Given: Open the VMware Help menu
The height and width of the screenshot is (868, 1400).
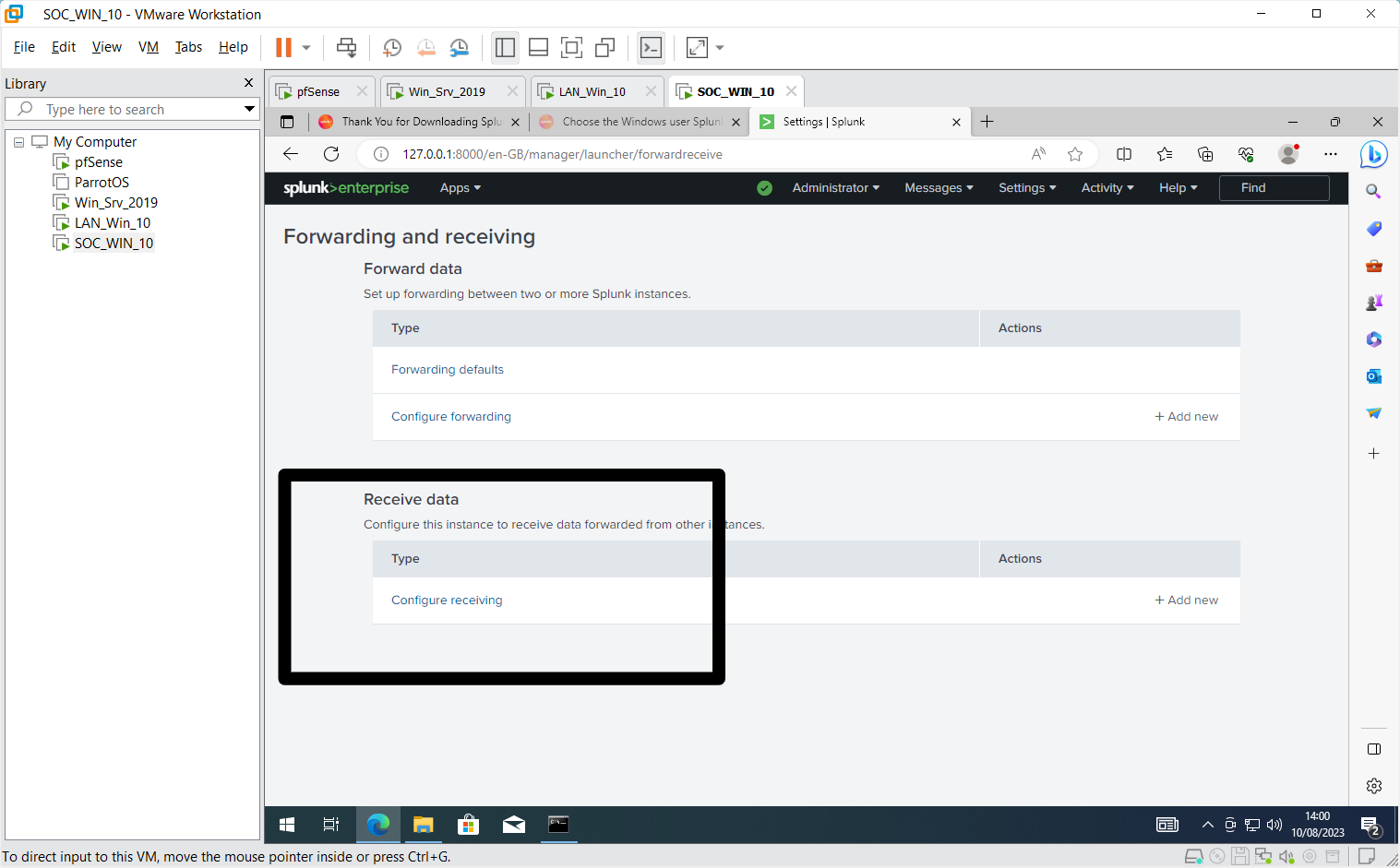Looking at the screenshot, I should click(x=233, y=47).
